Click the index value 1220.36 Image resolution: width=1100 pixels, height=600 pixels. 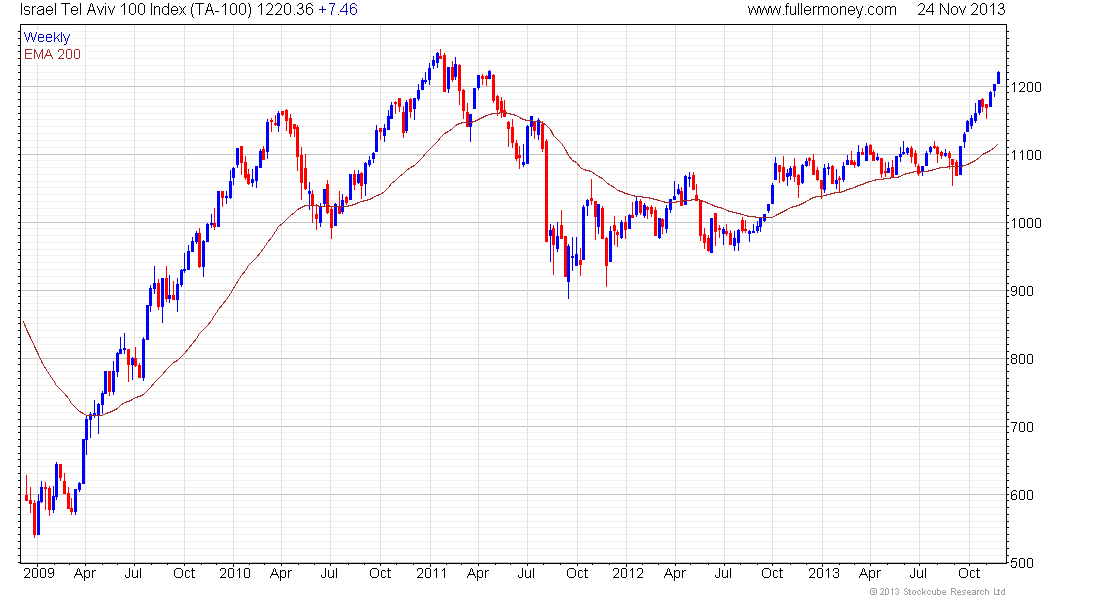click(286, 10)
